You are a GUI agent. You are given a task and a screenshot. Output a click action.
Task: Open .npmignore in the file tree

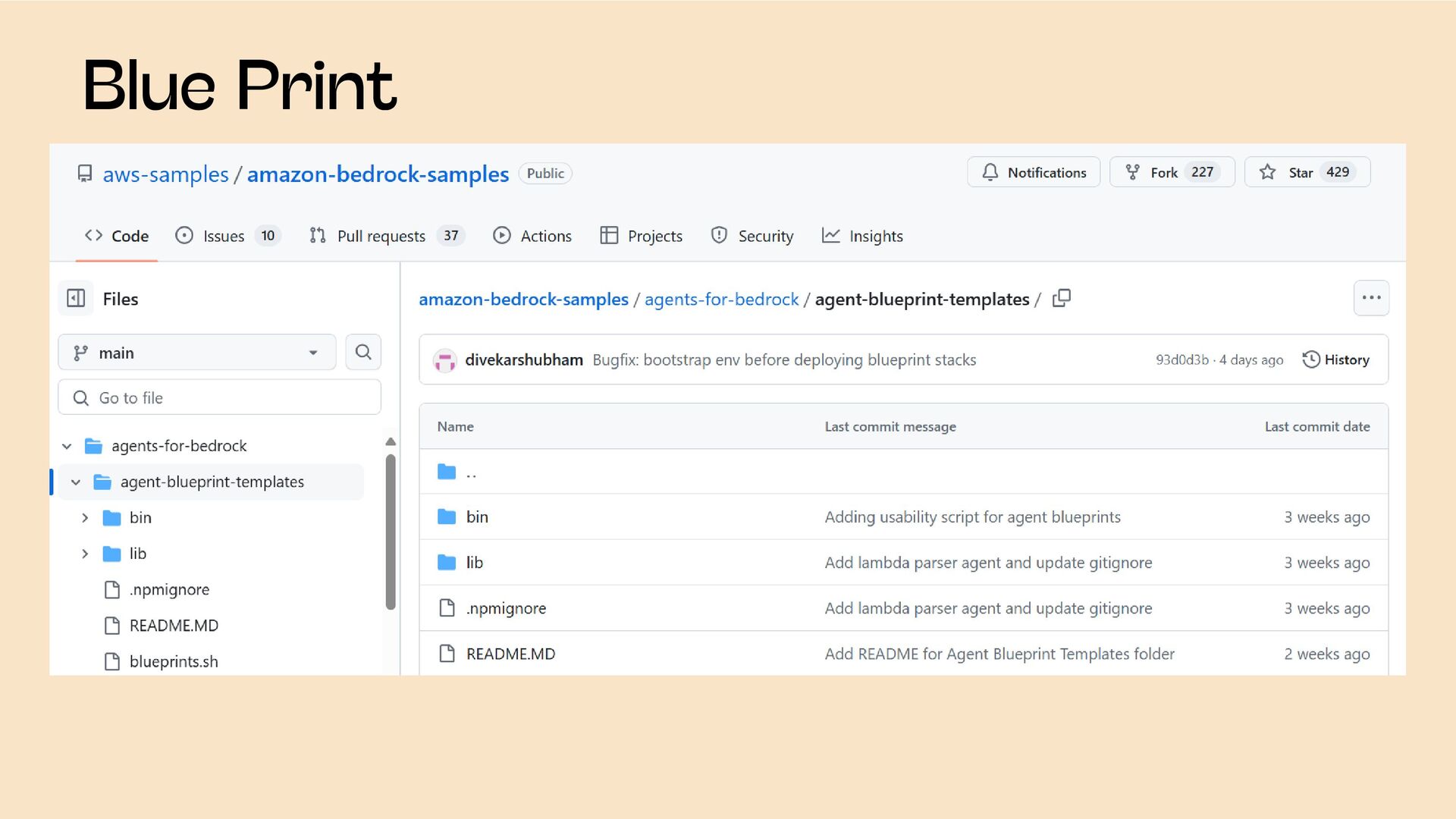169,589
